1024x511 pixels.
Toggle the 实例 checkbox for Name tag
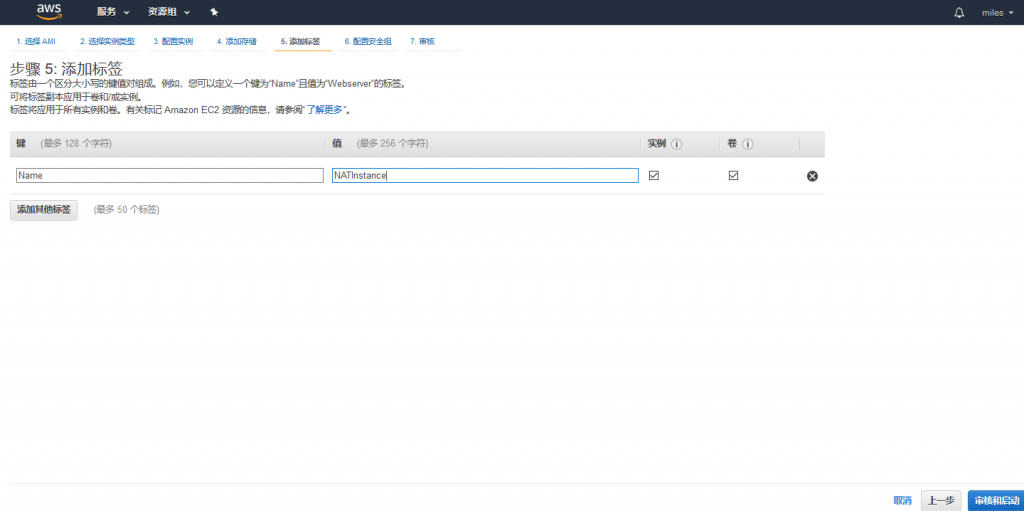[x=654, y=175]
